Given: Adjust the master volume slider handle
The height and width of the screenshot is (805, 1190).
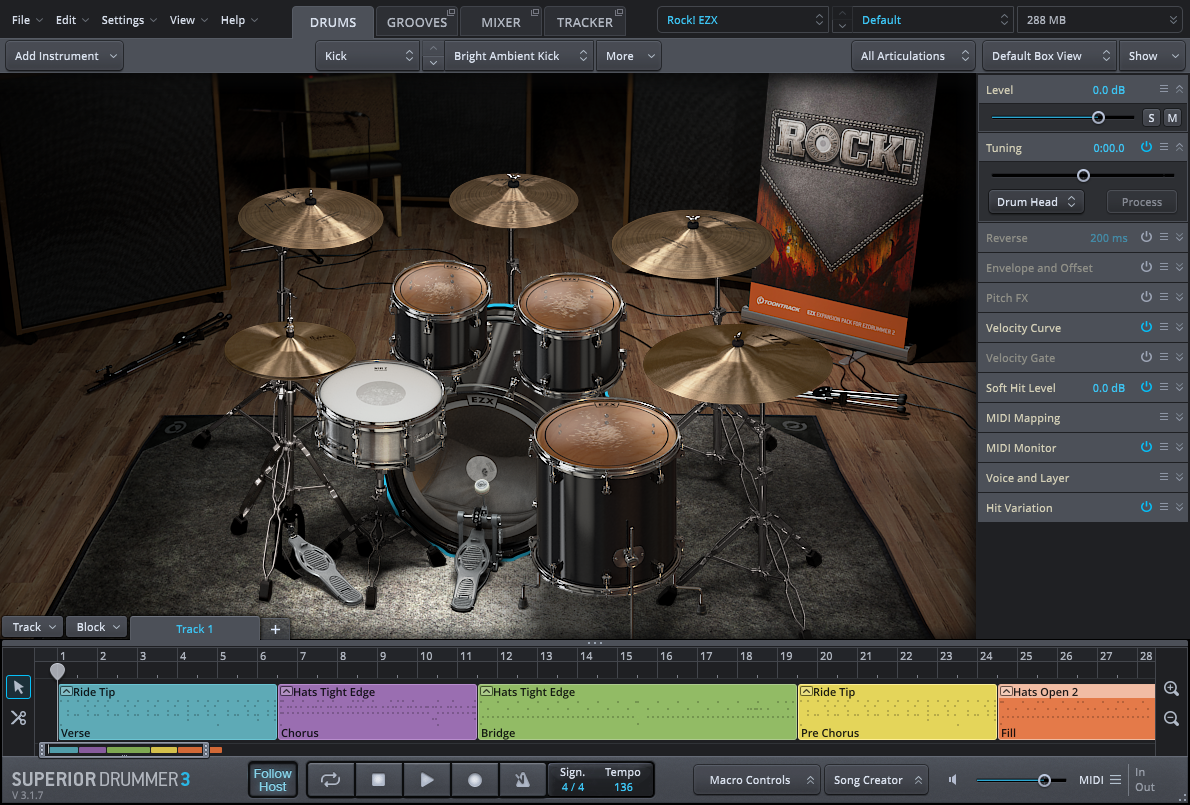Looking at the screenshot, I should [1044, 780].
